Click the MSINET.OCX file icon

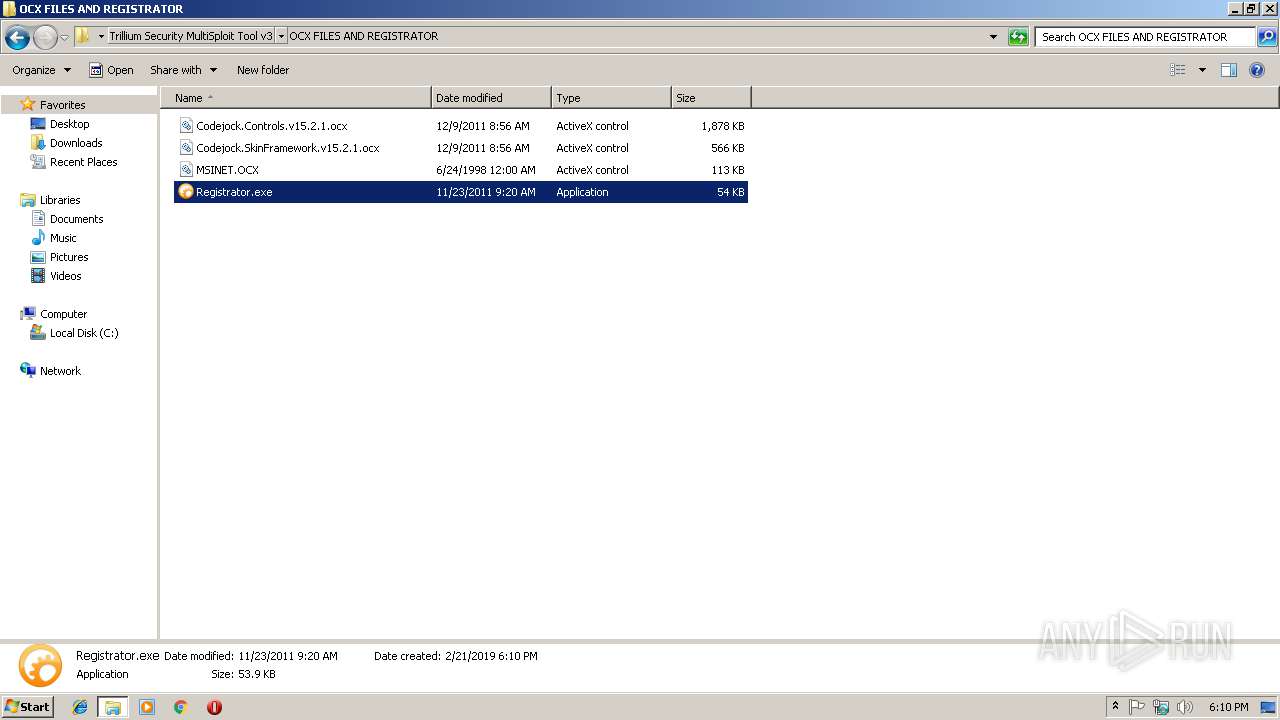(186, 170)
